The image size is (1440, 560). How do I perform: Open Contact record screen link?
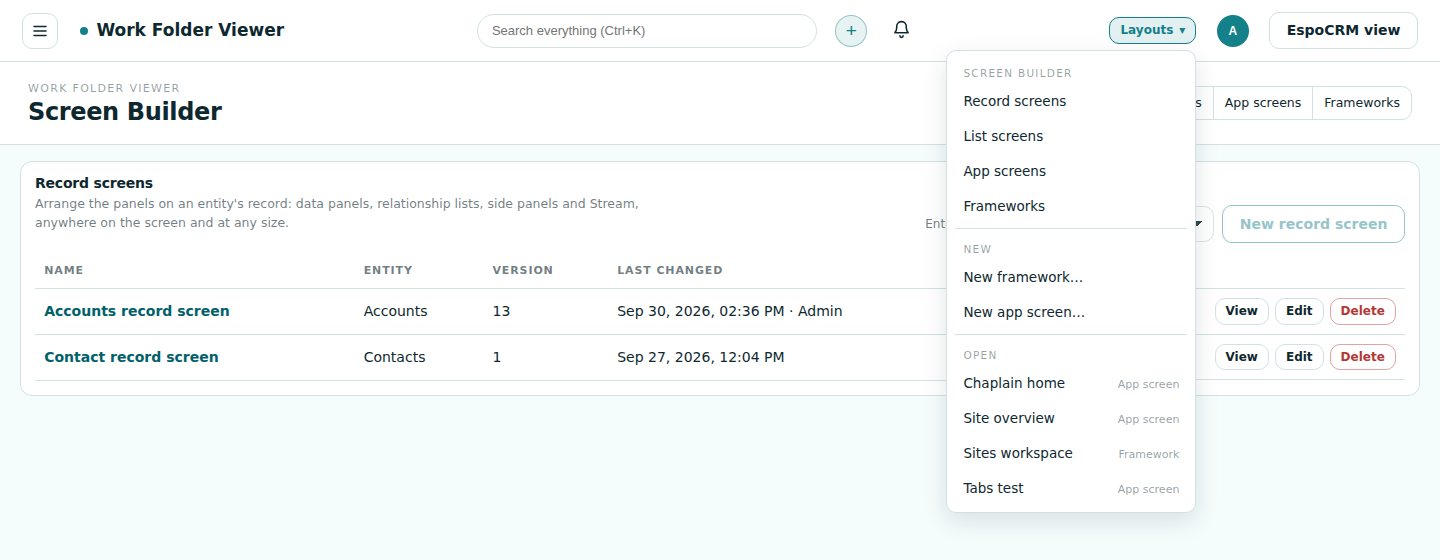pyautogui.click(x=131, y=357)
